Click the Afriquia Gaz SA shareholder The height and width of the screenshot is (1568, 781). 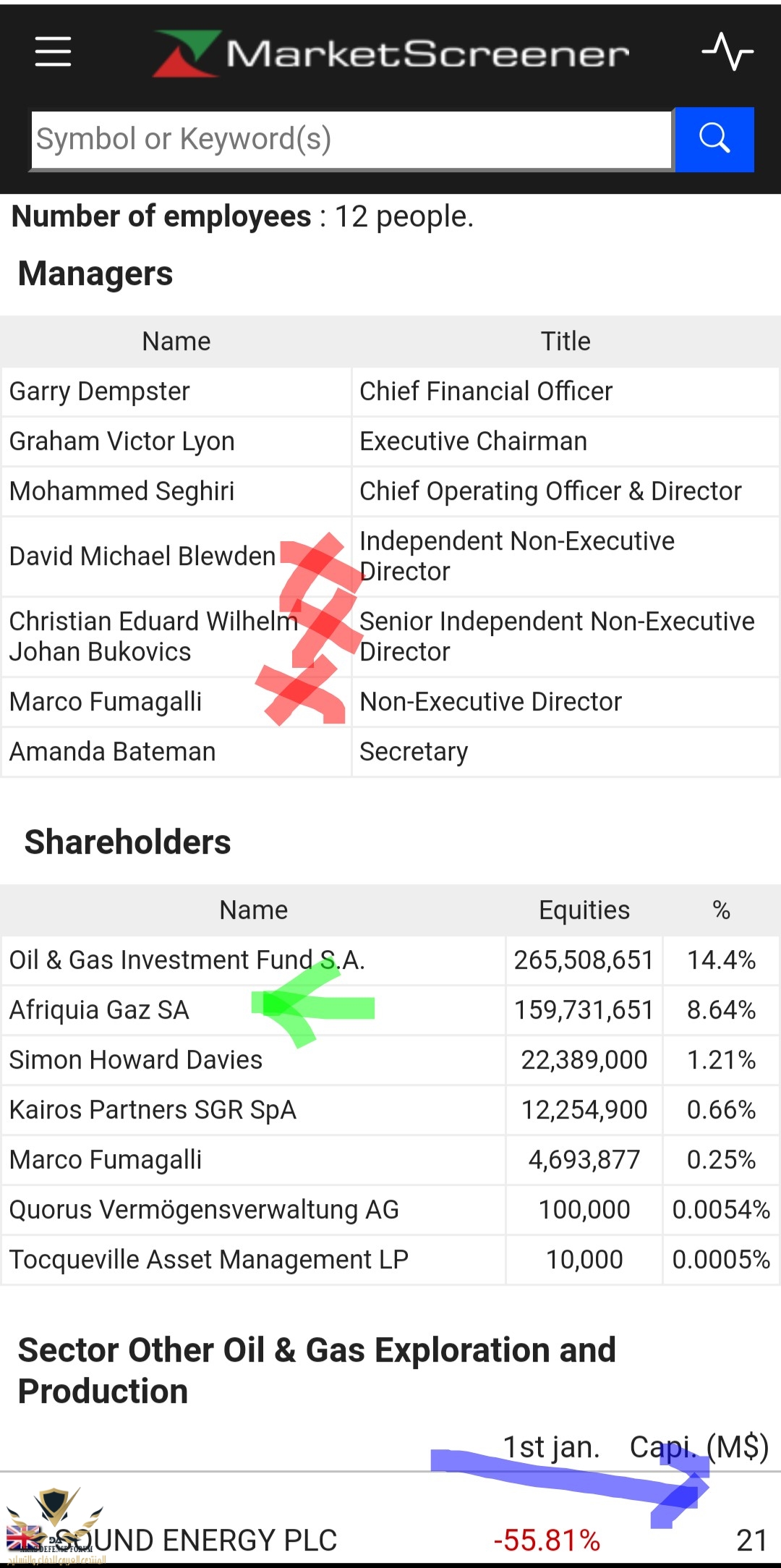(x=100, y=1010)
